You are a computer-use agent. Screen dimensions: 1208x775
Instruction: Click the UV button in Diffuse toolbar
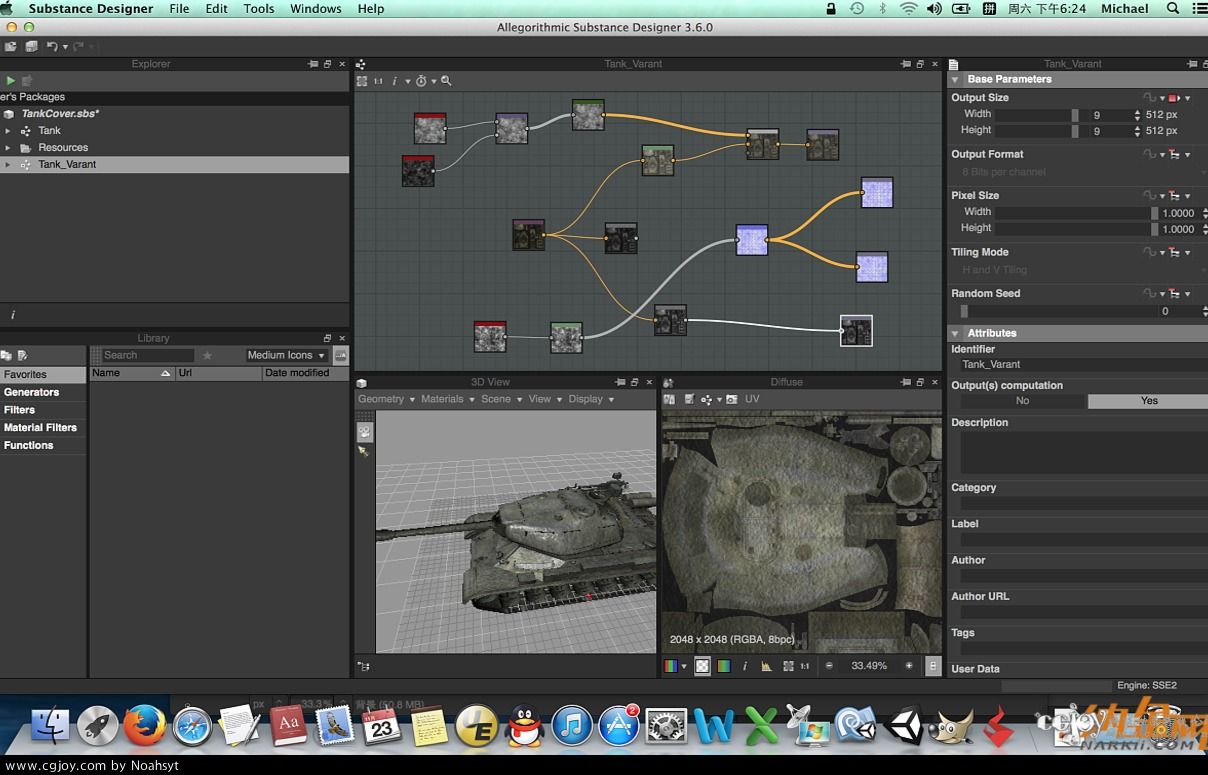pyautogui.click(x=752, y=399)
